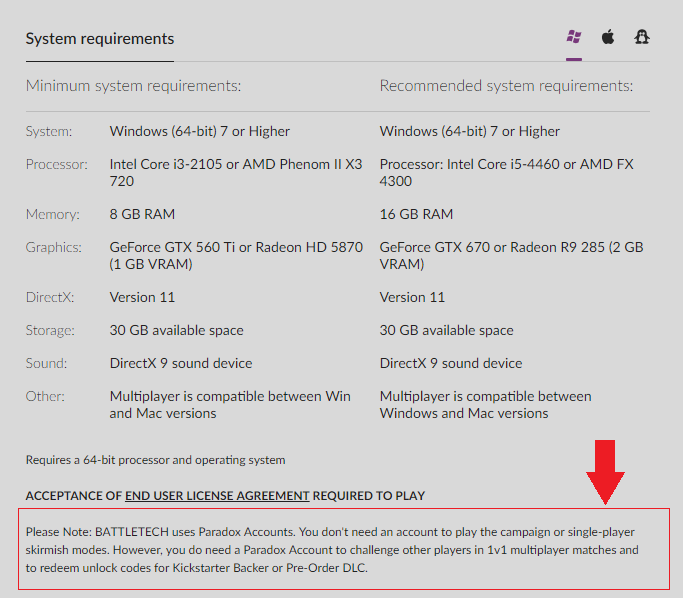
Task: Click 'GeForce GTX 670 or Radeon R9 285' text
Action: pyautogui.click(x=492, y=247)
